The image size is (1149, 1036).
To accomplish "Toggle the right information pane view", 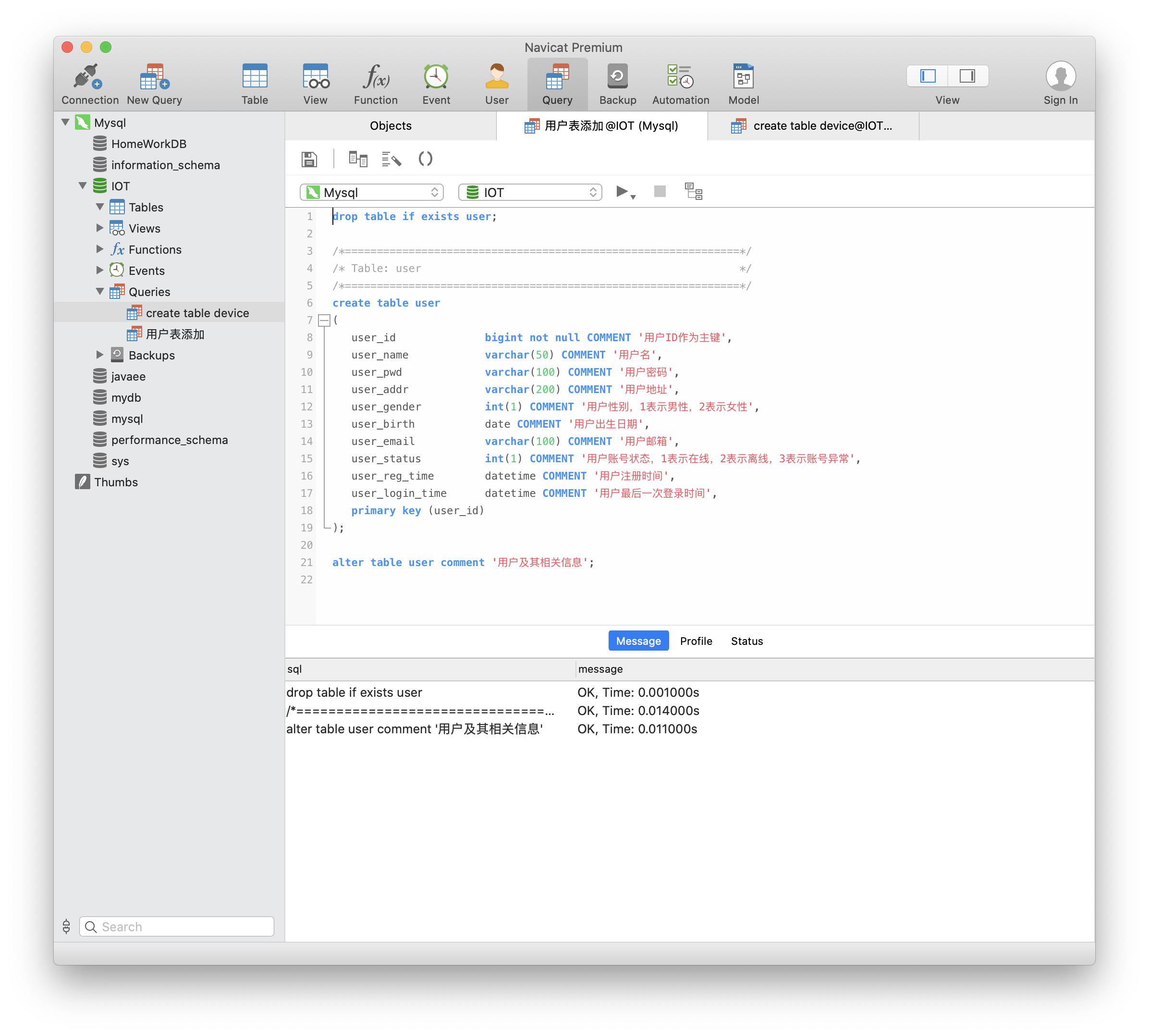I will coord(967,76).
